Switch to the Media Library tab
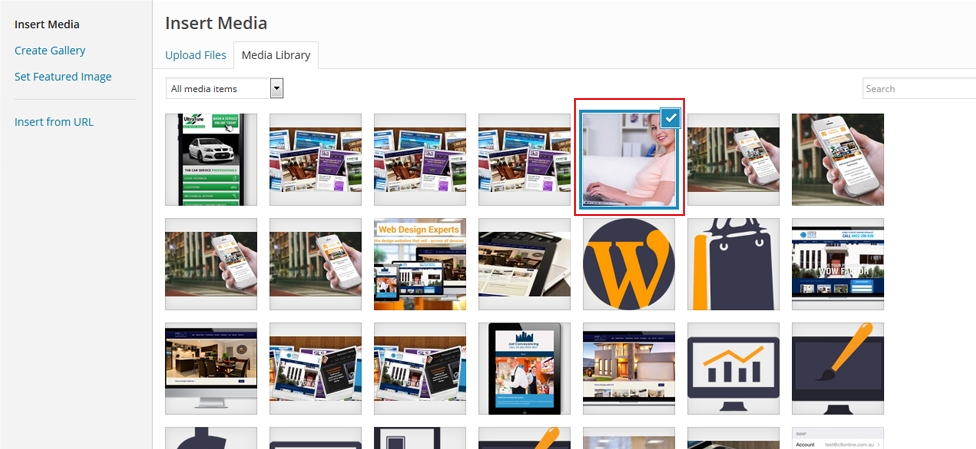This screenshot has height=449, width=976. click(x=275, y=55)
